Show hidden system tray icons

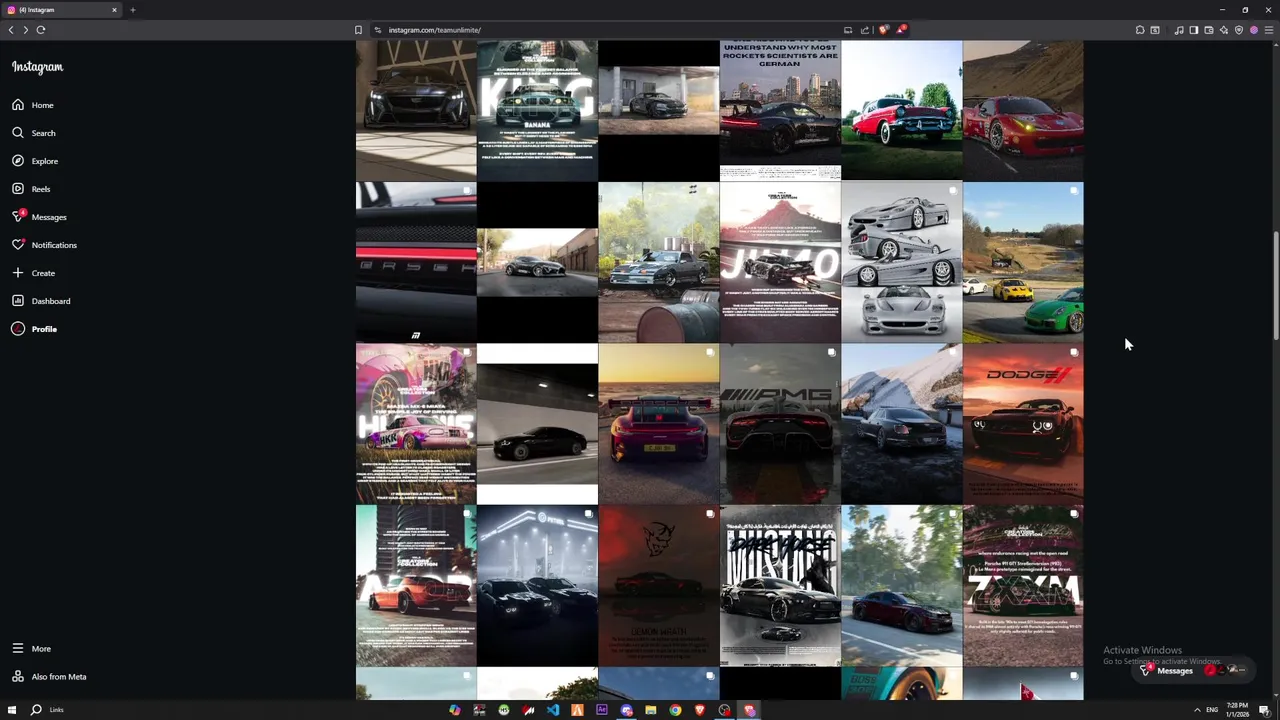click(1197, 710)
